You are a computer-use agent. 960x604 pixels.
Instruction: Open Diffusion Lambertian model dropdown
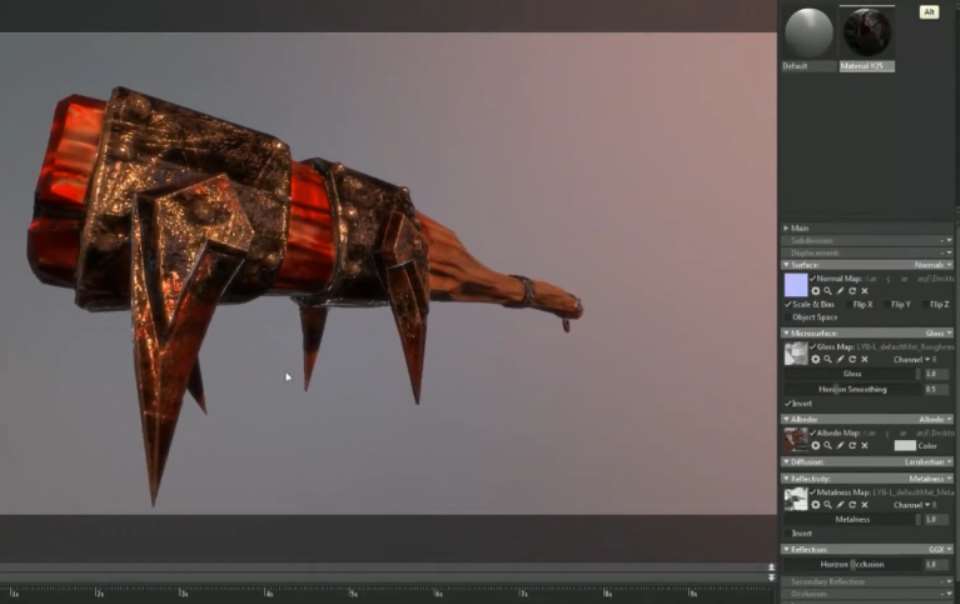(x=928, y=462)
